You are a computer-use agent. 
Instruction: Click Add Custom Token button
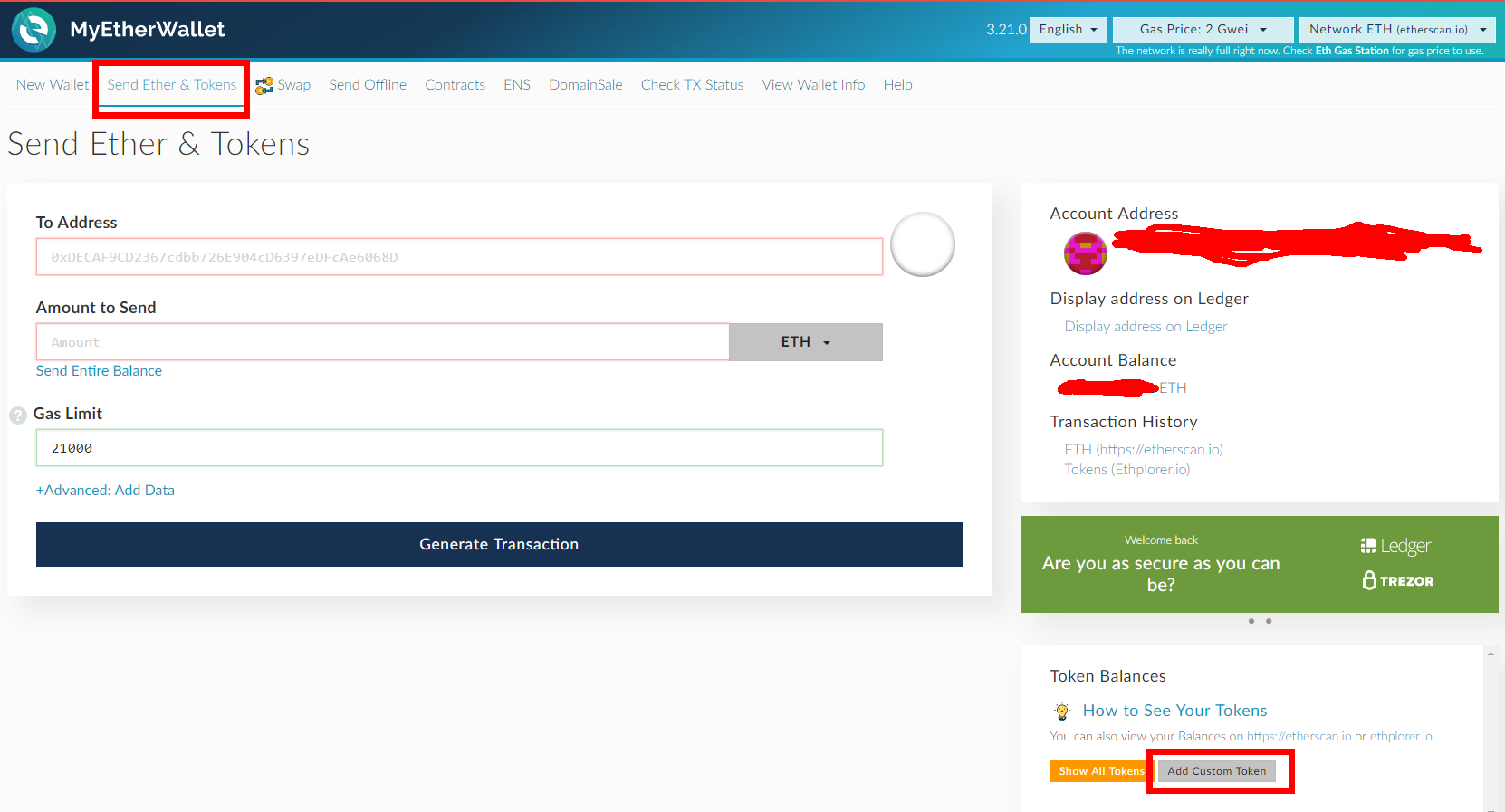[x=1217, y=771]
